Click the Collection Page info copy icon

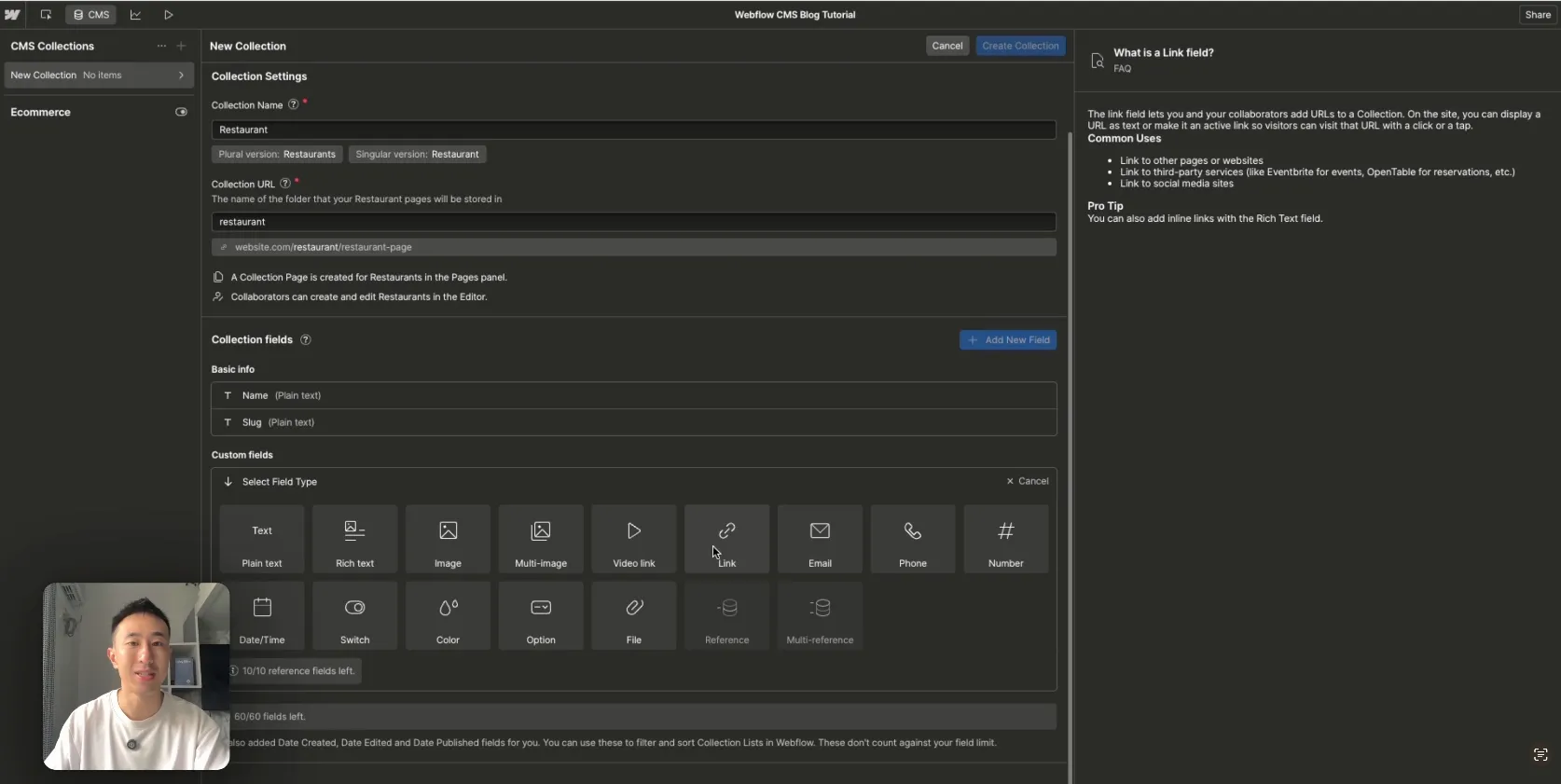click(x=218, y=277)
